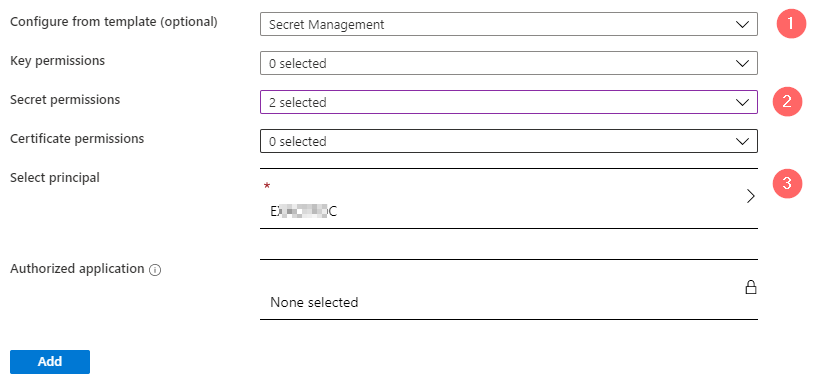Click the '2 selected' Secret permissions box

pyautogui.click(x=509, y=102)
